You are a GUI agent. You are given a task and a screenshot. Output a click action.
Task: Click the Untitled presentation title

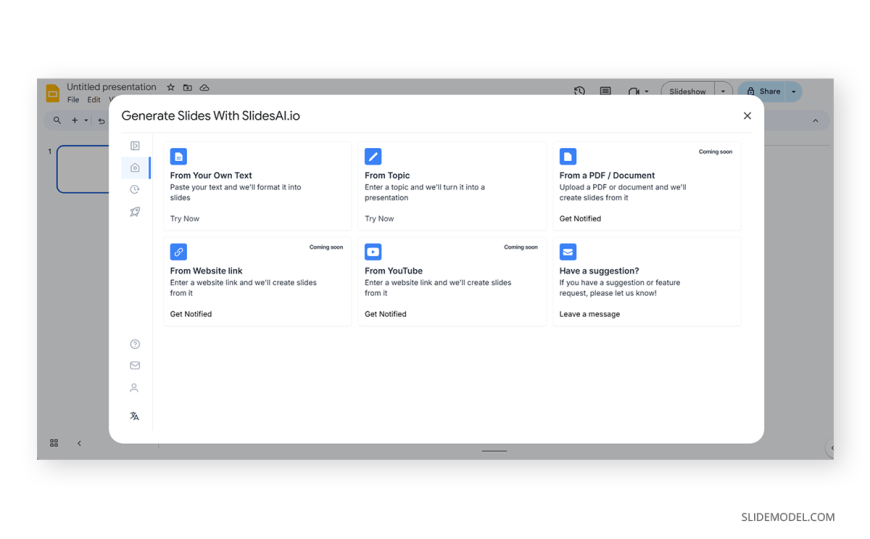point(112,87)
